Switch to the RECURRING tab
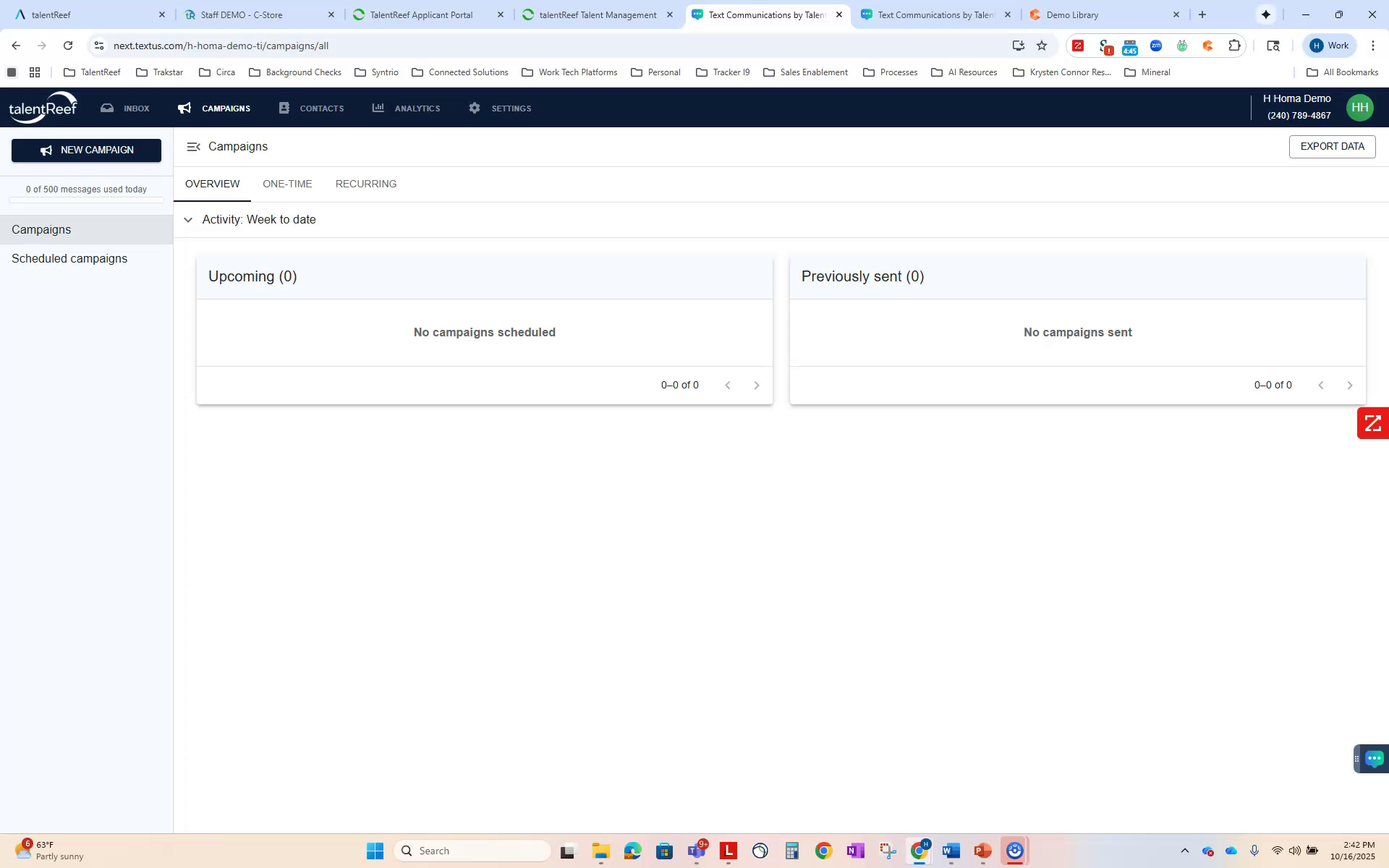Image resolution: width=1389 pixels, height=868 pixels. [365, 184]
